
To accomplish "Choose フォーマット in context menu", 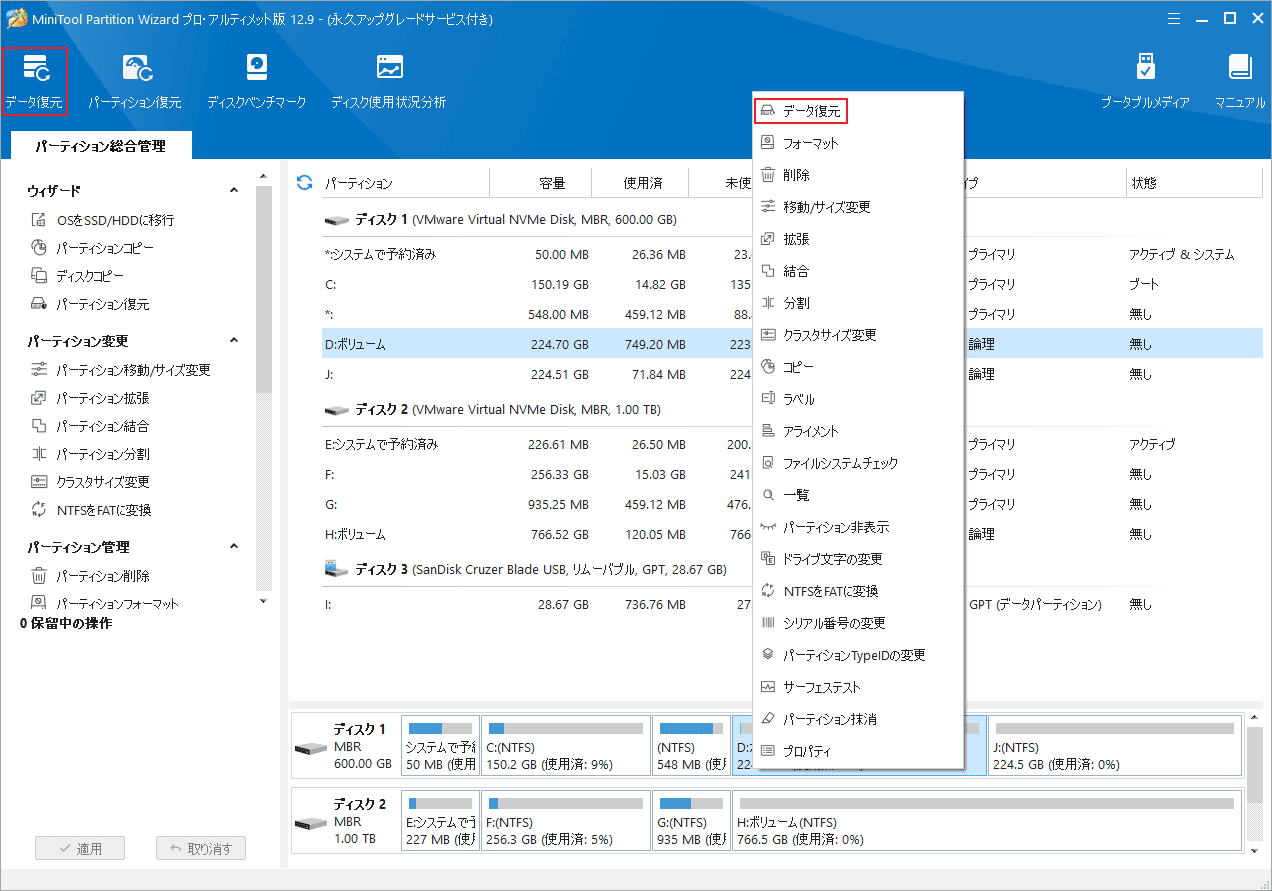I will tap(858, 143).
